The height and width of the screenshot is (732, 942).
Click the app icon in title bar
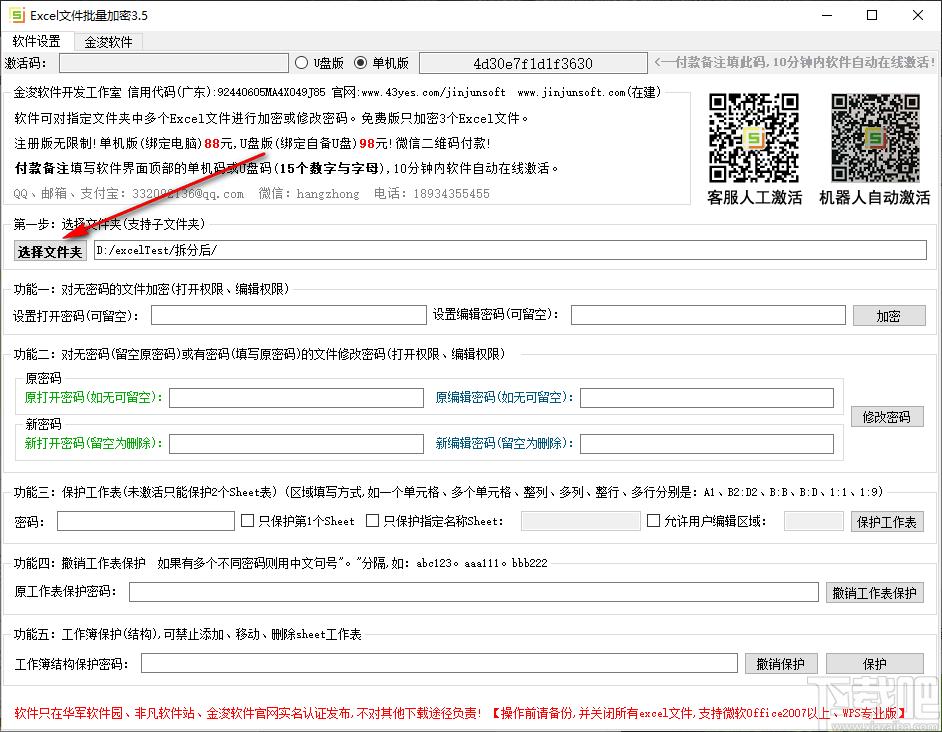(17, 15)
